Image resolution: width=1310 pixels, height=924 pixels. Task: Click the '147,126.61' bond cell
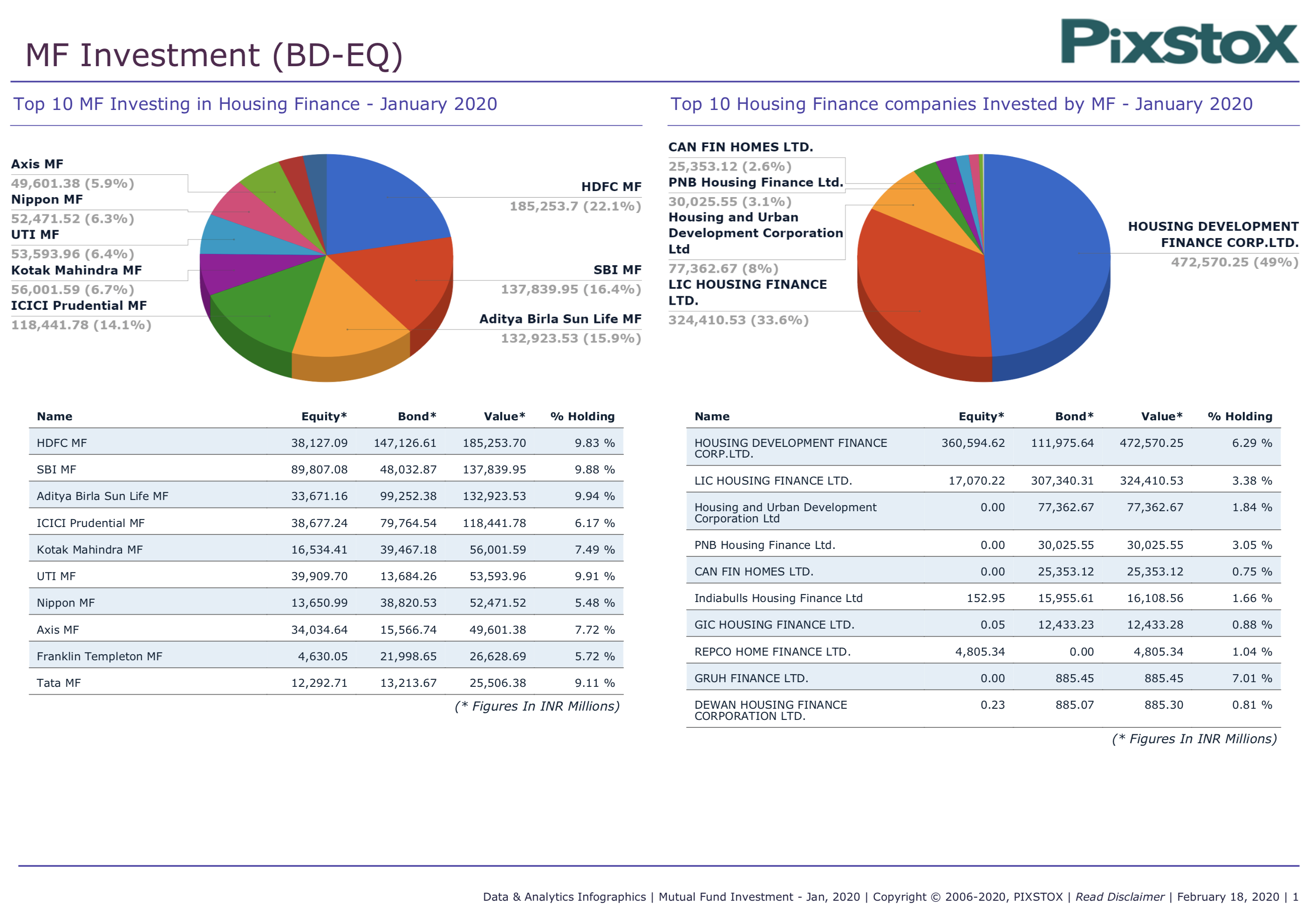pyautogui.click(x=405, y=443)
